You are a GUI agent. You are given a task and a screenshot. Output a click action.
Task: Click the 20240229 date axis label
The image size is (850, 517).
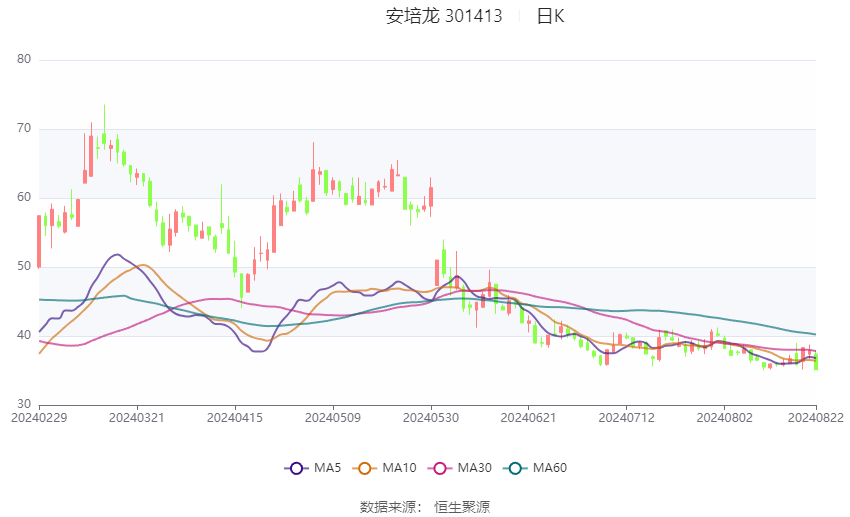[x=39, y=418]
